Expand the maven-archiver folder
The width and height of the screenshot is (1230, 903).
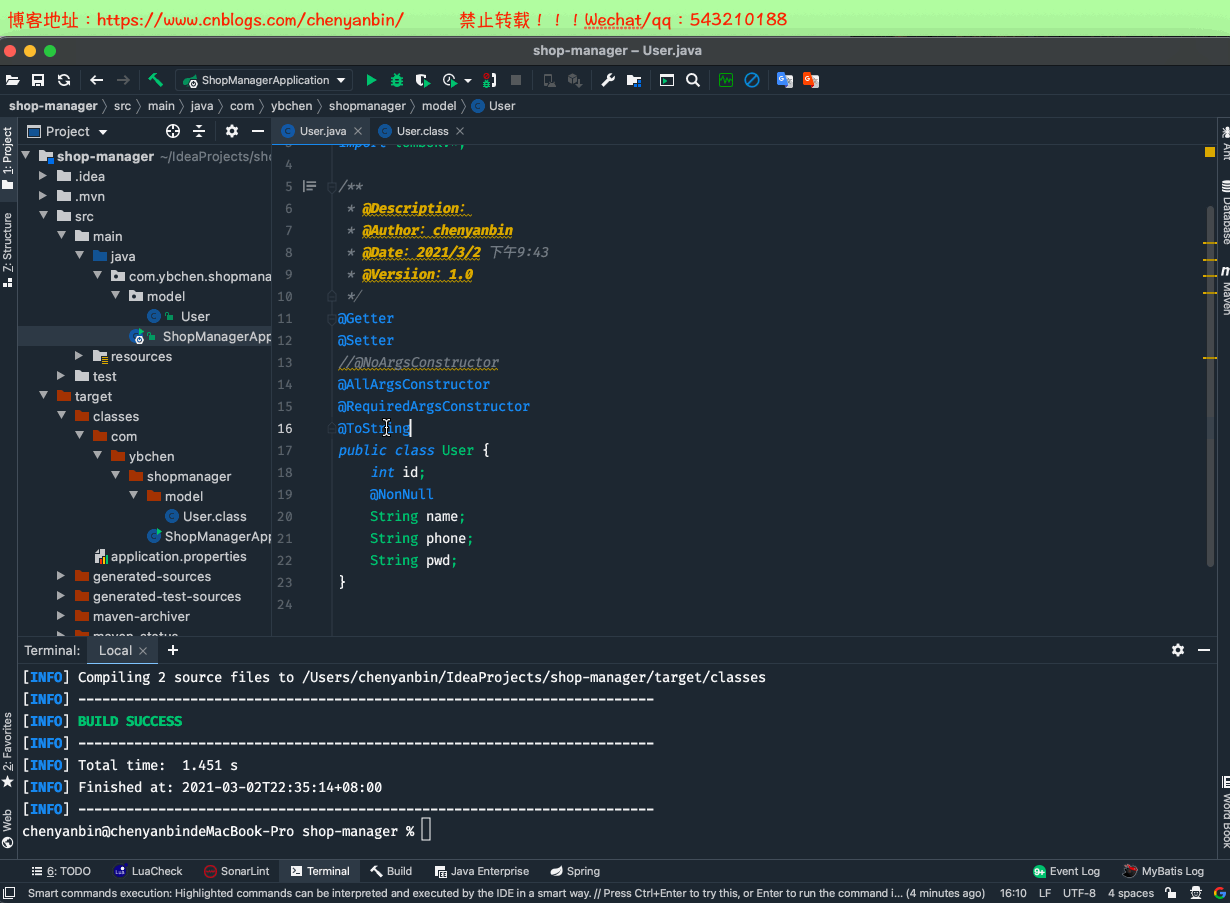tap(61, 616)
